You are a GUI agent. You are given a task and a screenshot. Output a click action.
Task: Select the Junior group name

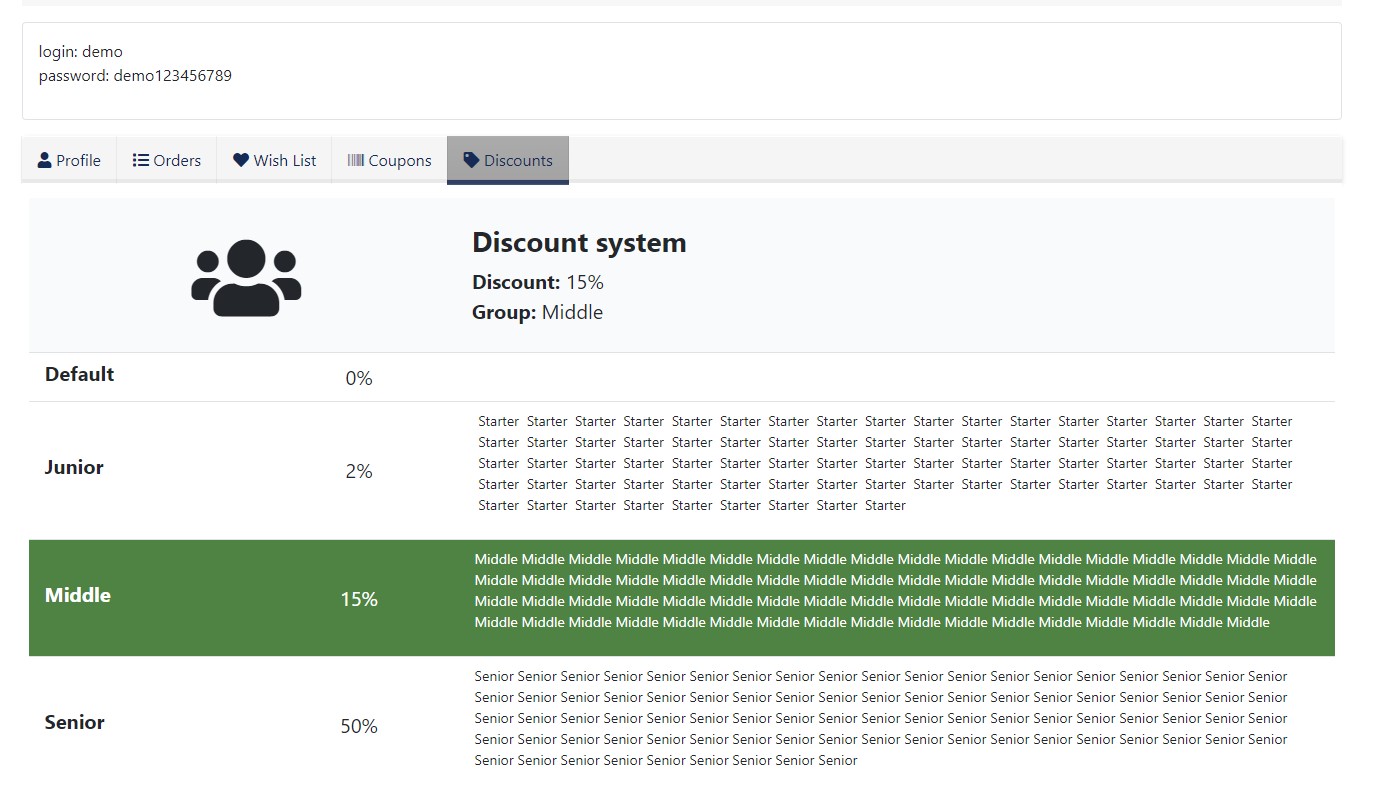tap(74, 468)
